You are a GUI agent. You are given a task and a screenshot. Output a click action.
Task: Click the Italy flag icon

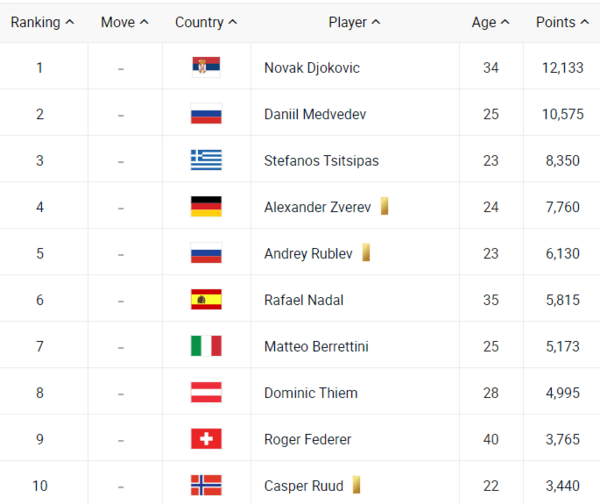[206, 346]
